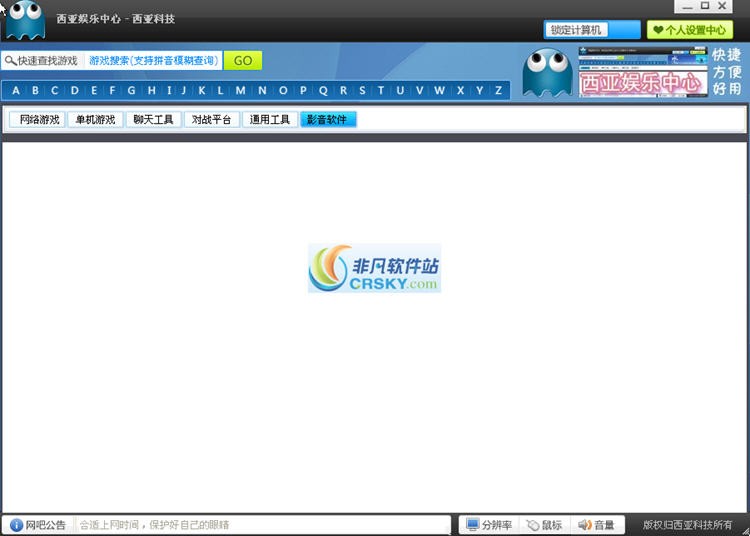This screenshot has height=536, width=750.
Task: Filter games by letter I
Action: tap(169, 90)
